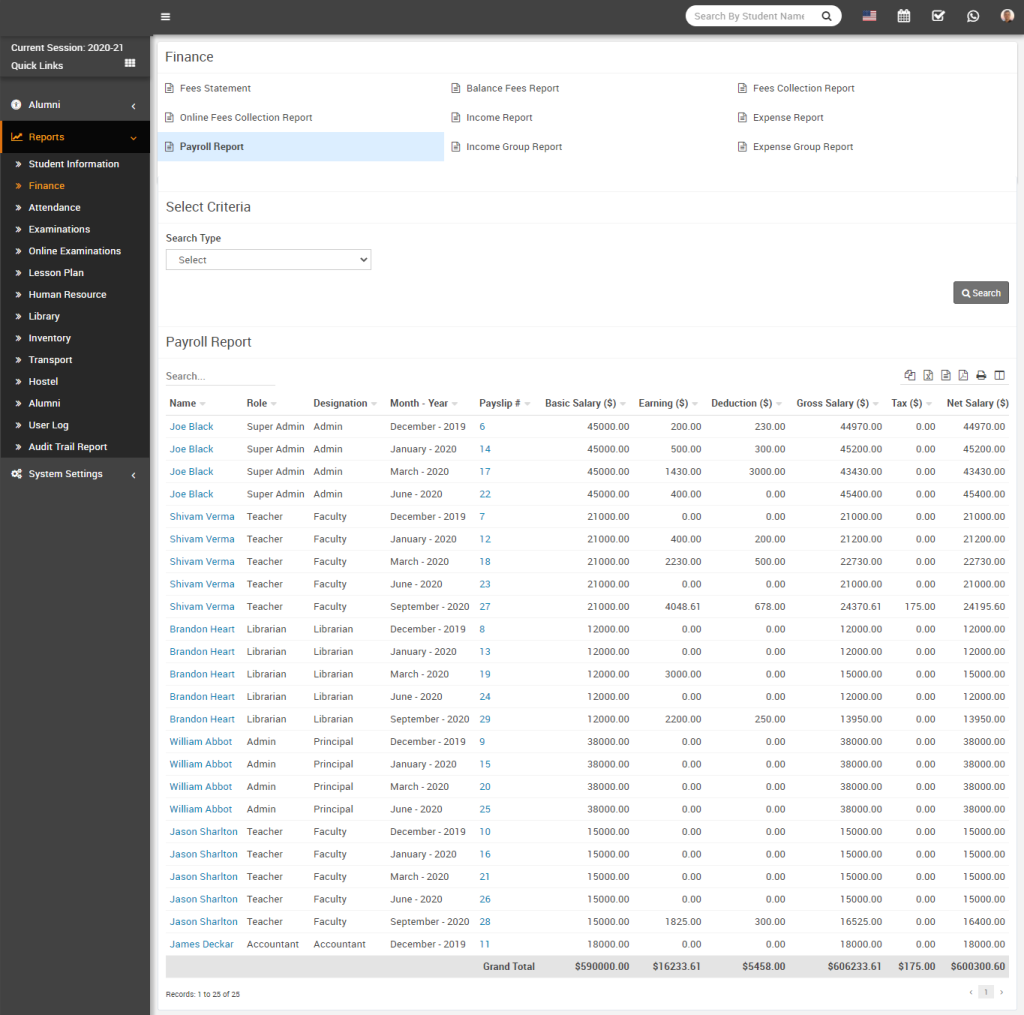The image size is (1024, 1015).
Task: Focus the payroll table Search field
Action: pyautogui.click(x=220, y=376)
